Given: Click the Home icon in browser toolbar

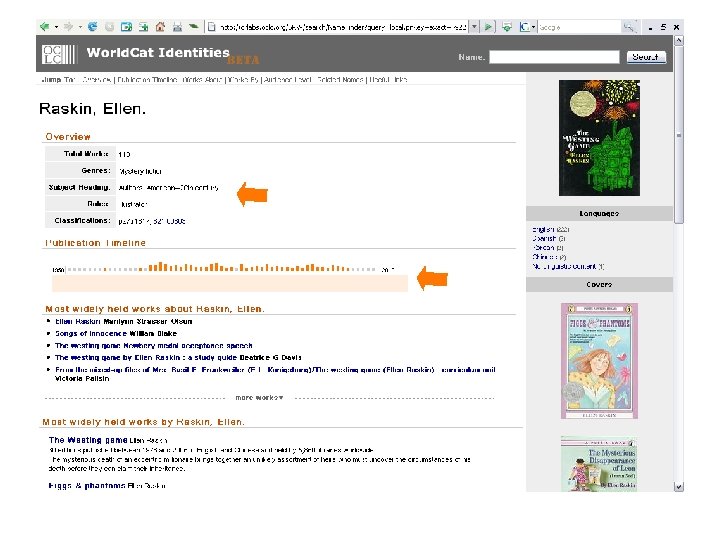Looking at the screenshot, I should 160,27.
